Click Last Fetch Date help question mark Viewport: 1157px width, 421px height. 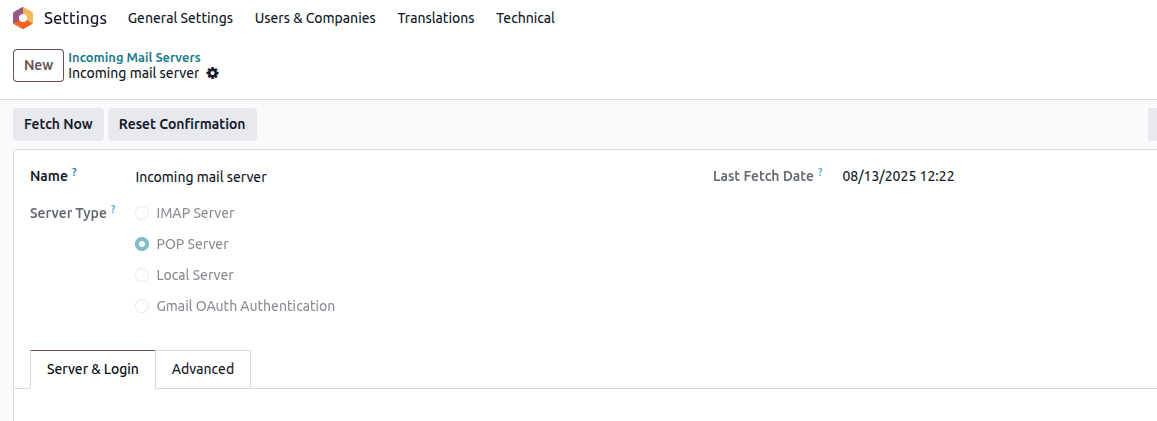coord(820,173)
